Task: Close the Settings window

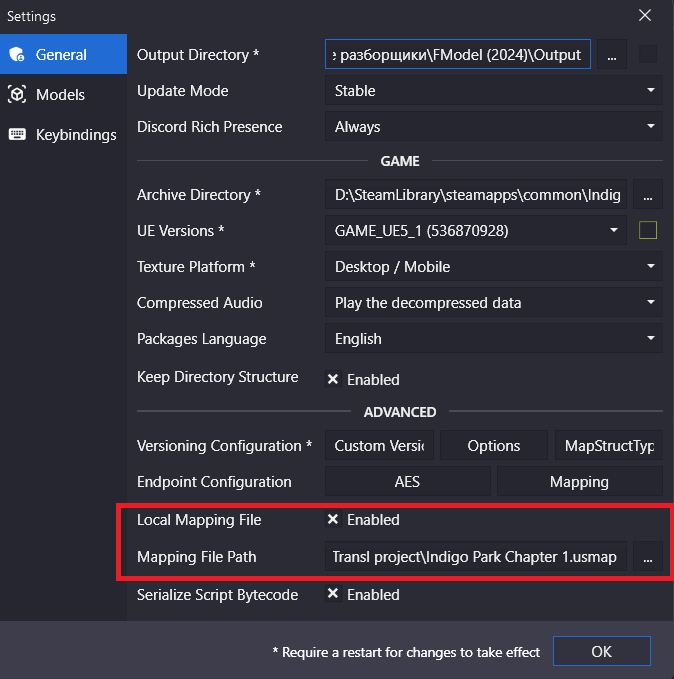Action: [x=645, y=16]
